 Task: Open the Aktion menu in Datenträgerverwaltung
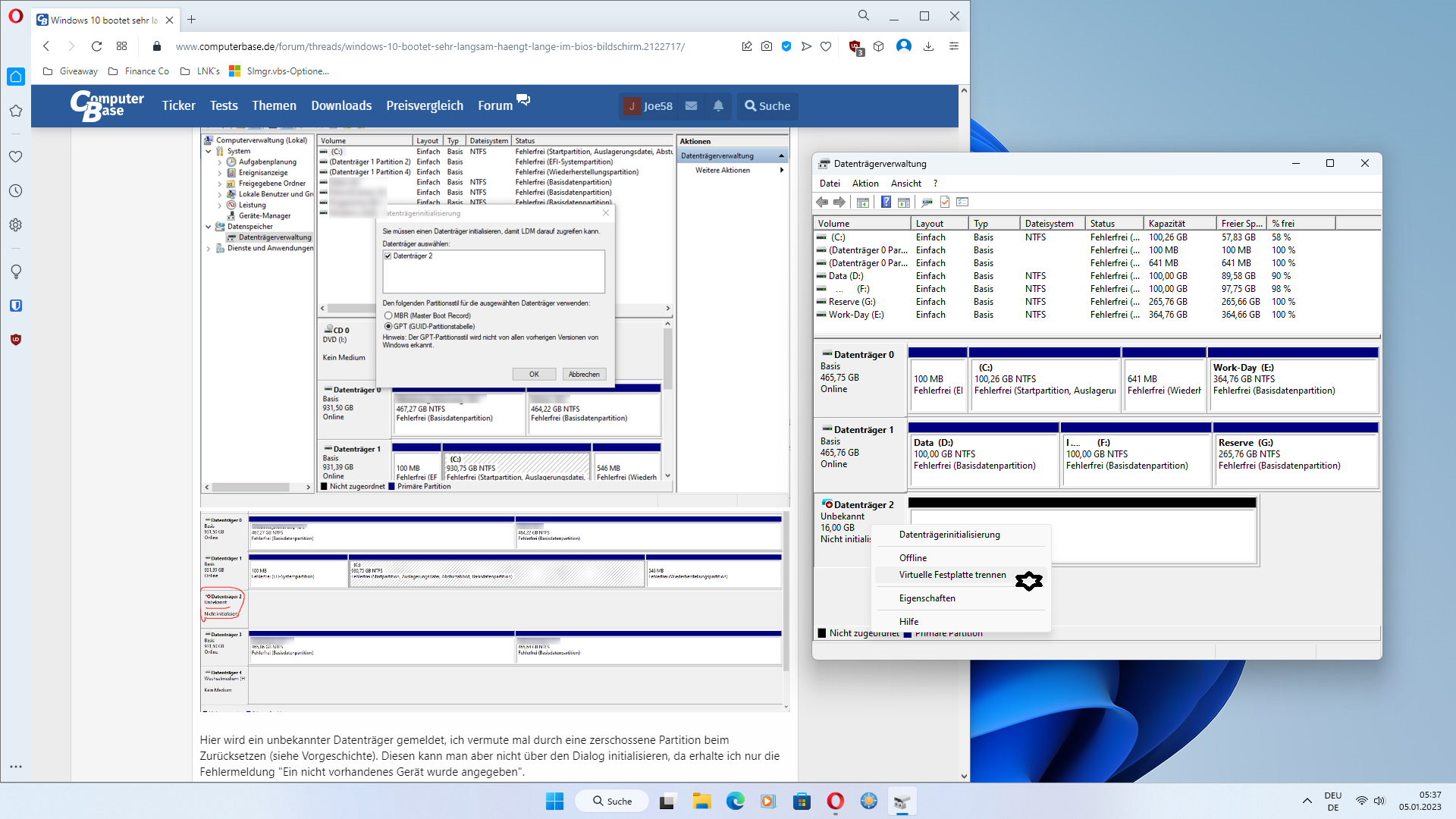point(864,184)
